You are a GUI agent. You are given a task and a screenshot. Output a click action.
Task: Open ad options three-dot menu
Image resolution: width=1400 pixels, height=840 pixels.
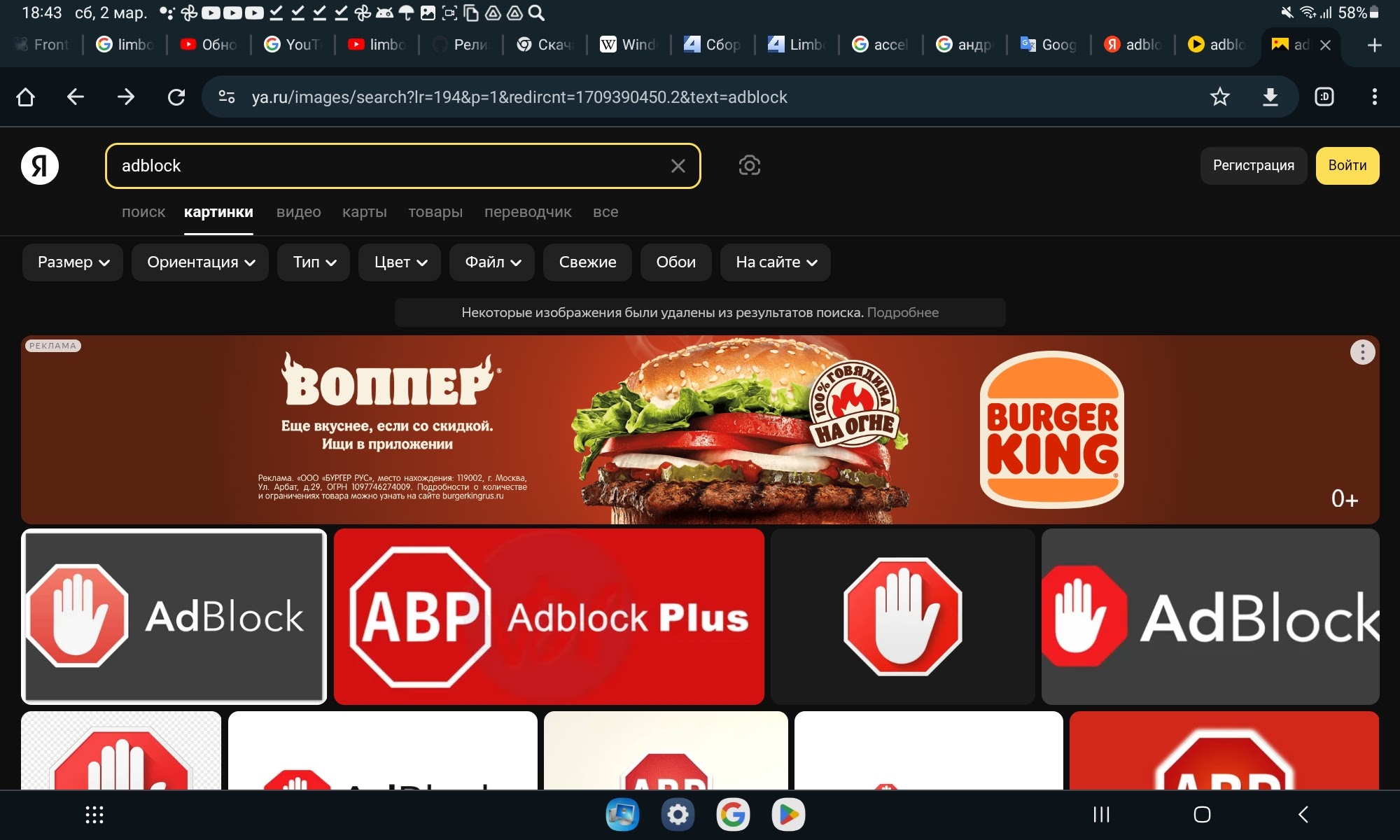coord(1362,352)
